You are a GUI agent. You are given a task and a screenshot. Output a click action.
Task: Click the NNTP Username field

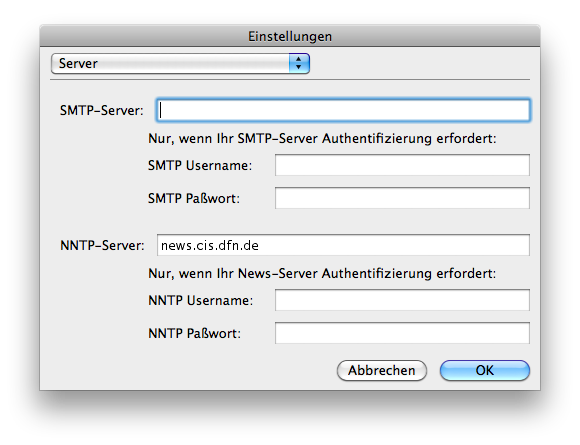click(x=402, y=300)
